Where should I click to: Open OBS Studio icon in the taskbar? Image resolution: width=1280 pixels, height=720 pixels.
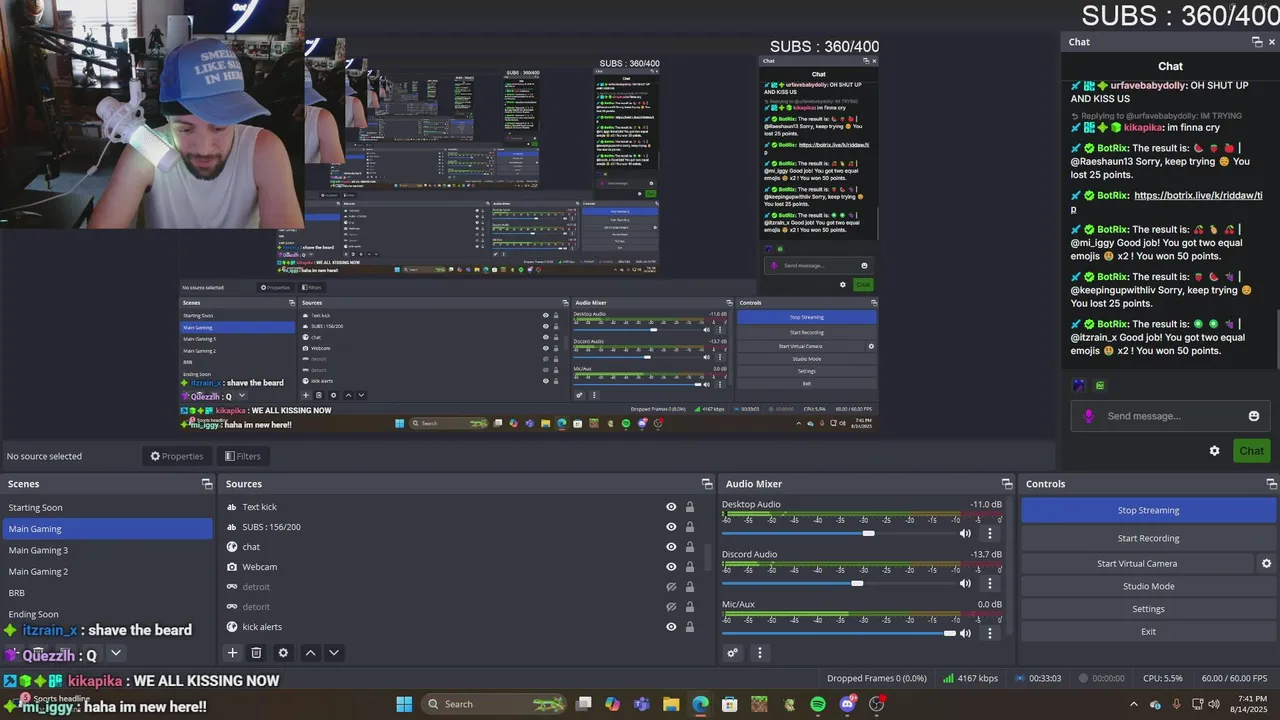pos(877,704)
